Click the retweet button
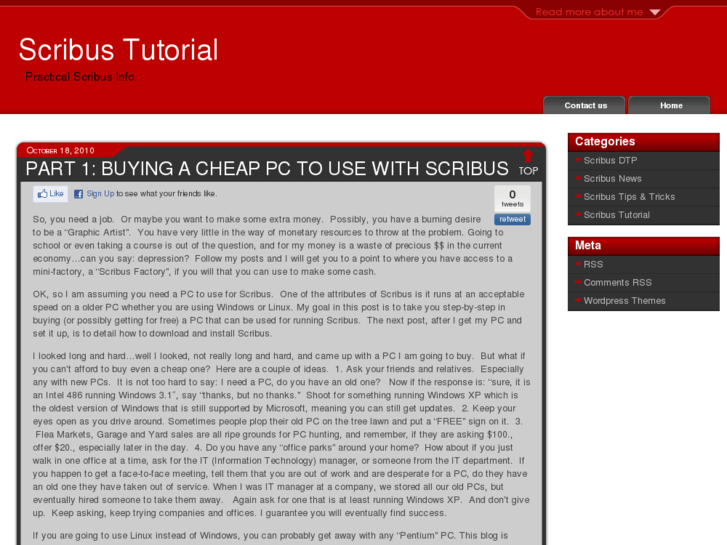 coord(512,219)
